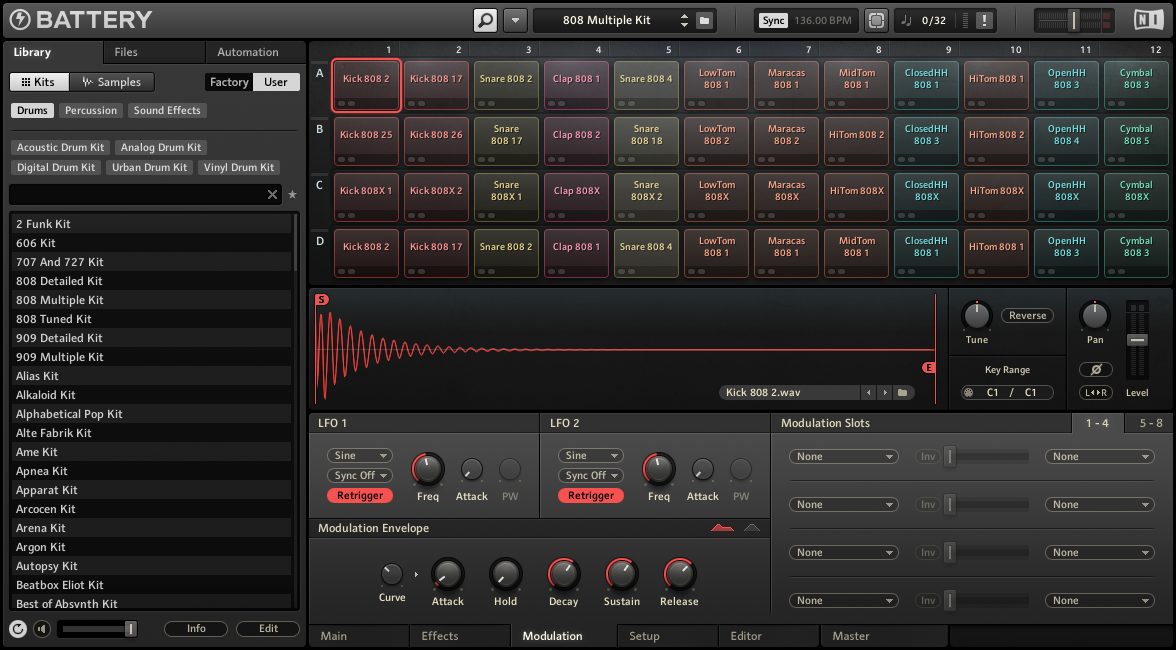Toggle the Sync tempo button

(773, 20)
